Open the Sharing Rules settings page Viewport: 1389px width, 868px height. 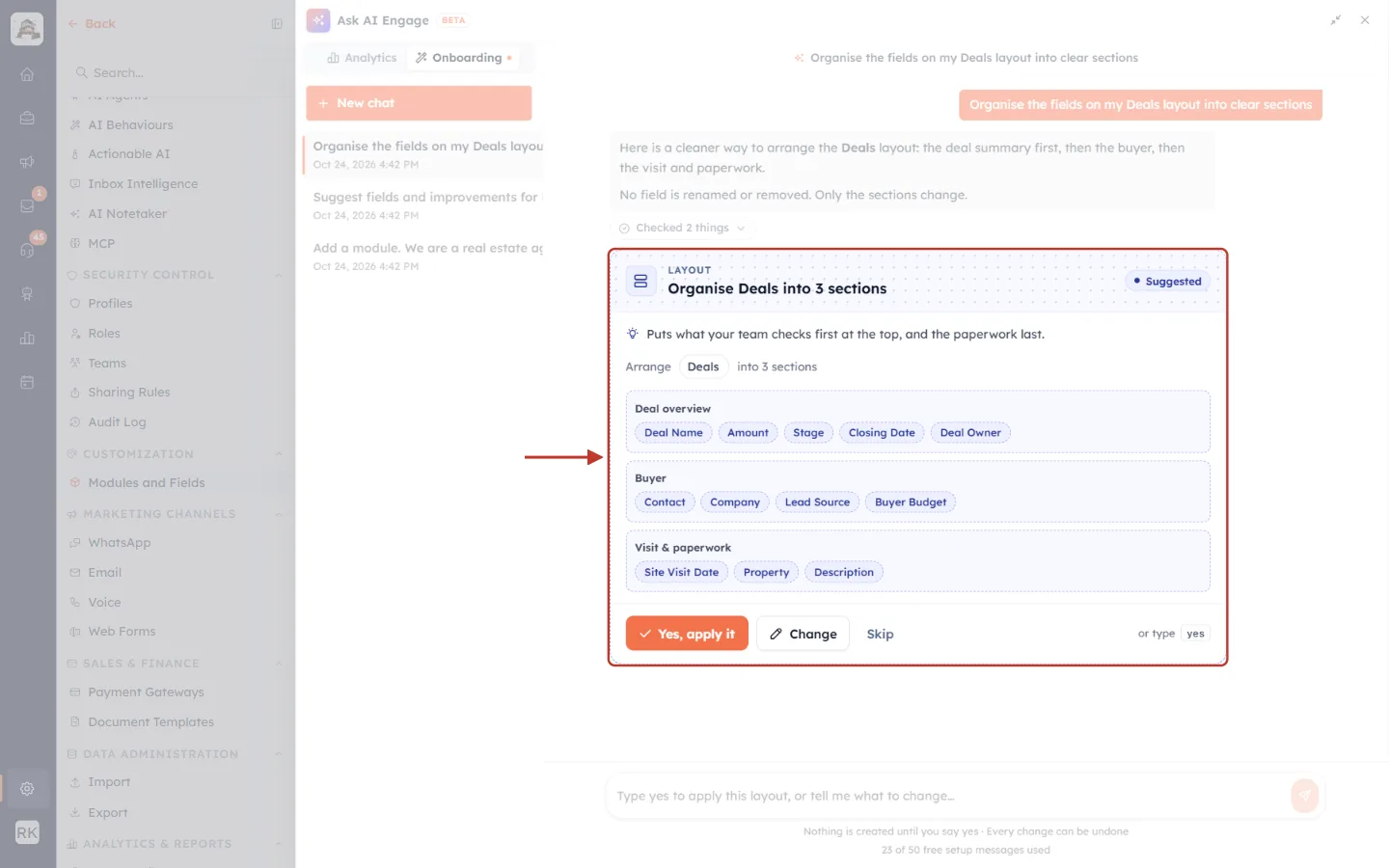pyautogui.click(x=129, y=393)
